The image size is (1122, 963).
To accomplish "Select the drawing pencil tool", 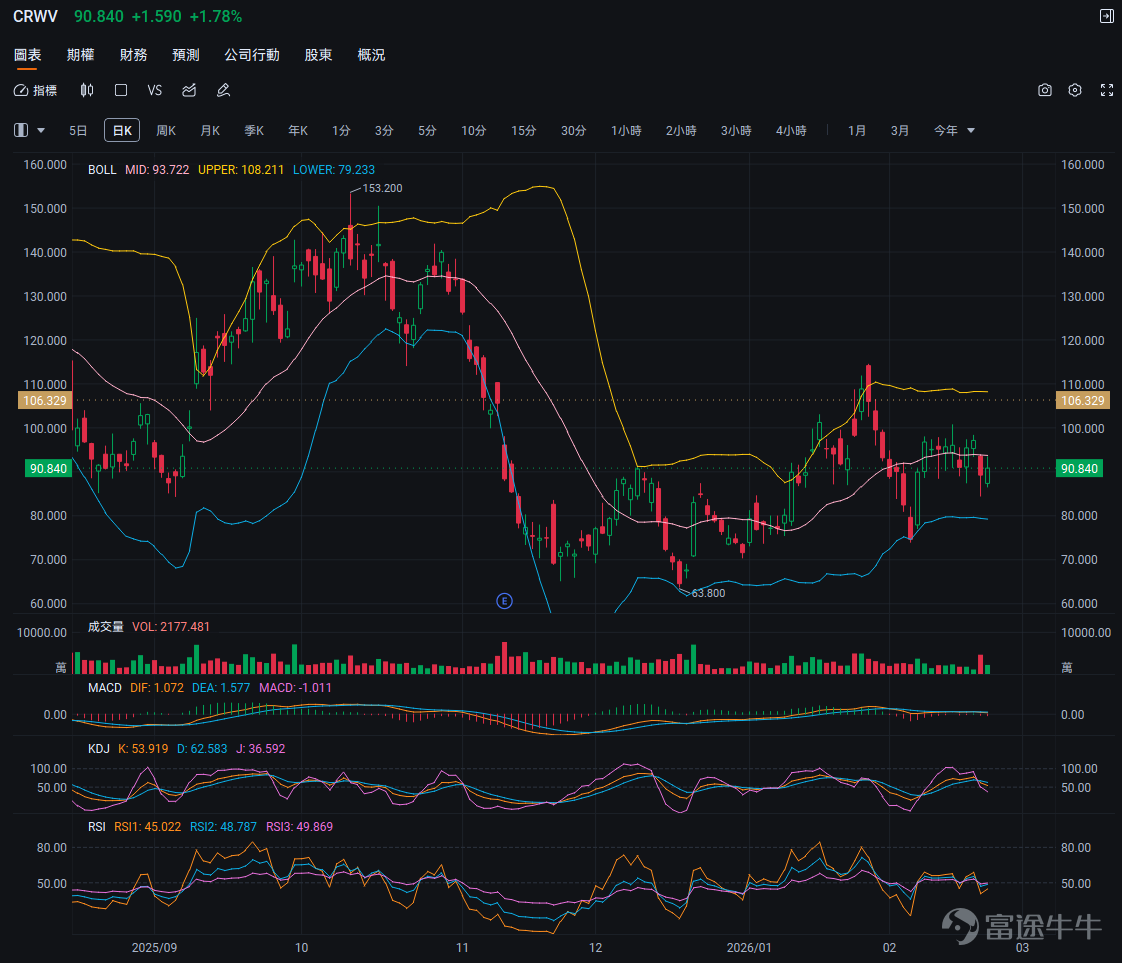I will pyautogui.click(x=223, y=90).
